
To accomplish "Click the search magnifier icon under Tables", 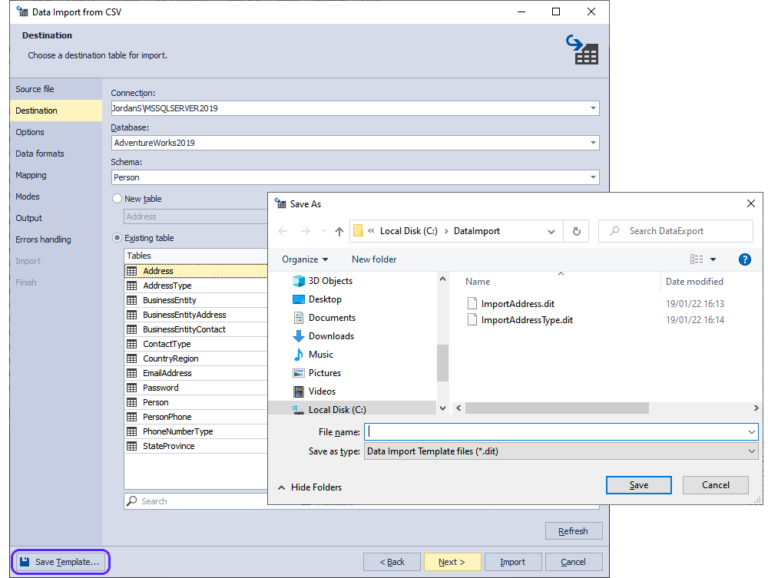I will [x=132, y=501].
